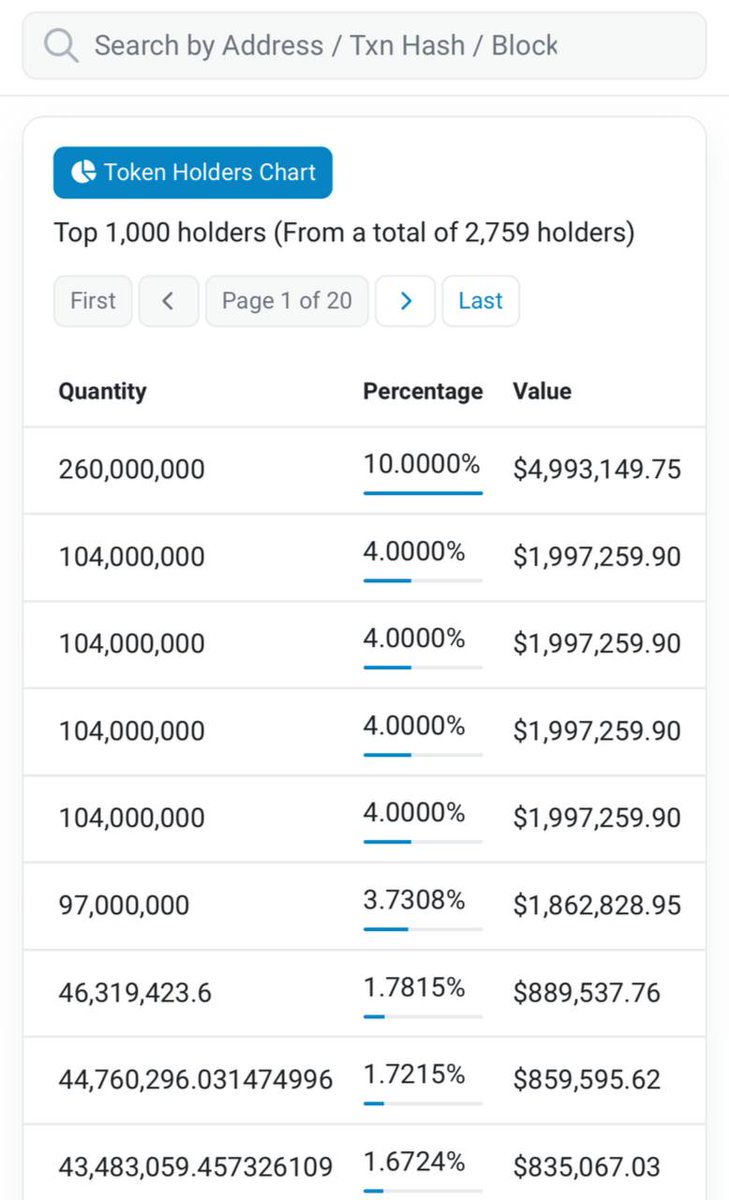The image size is (729, 1200).
Task: Select the 43,483,059.457326109 quantity cell
Action: tap(196, 1167)
